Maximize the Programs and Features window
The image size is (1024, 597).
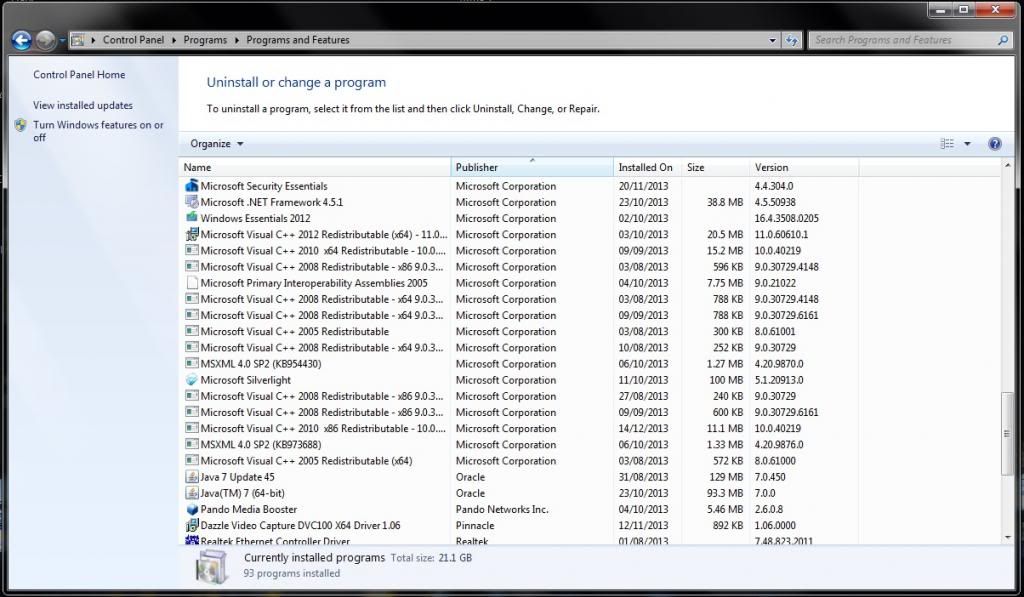(963, 9)
